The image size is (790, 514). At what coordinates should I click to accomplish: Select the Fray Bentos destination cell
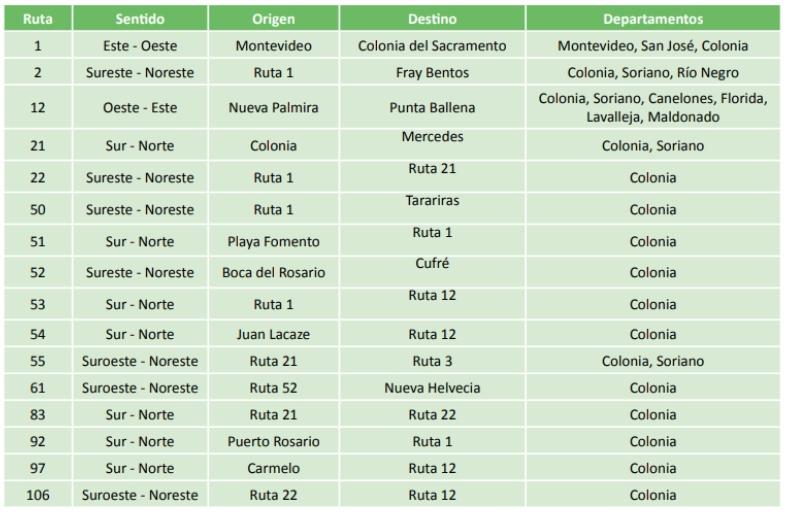[x=432, y=72]
